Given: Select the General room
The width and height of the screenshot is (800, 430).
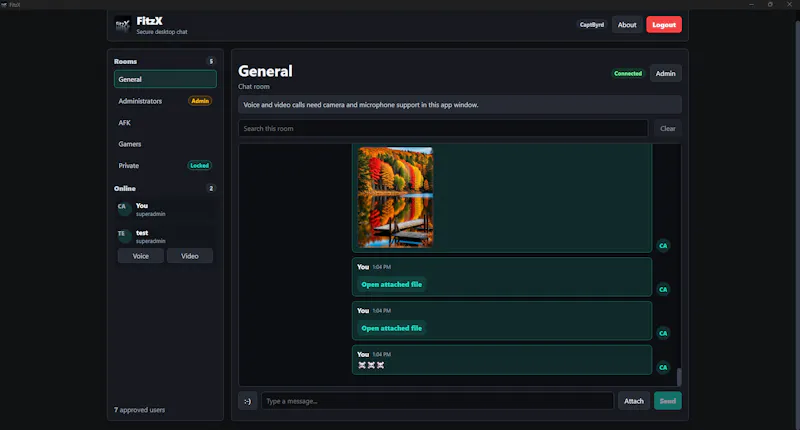Looking at the screenshot, I should point(165,80).
